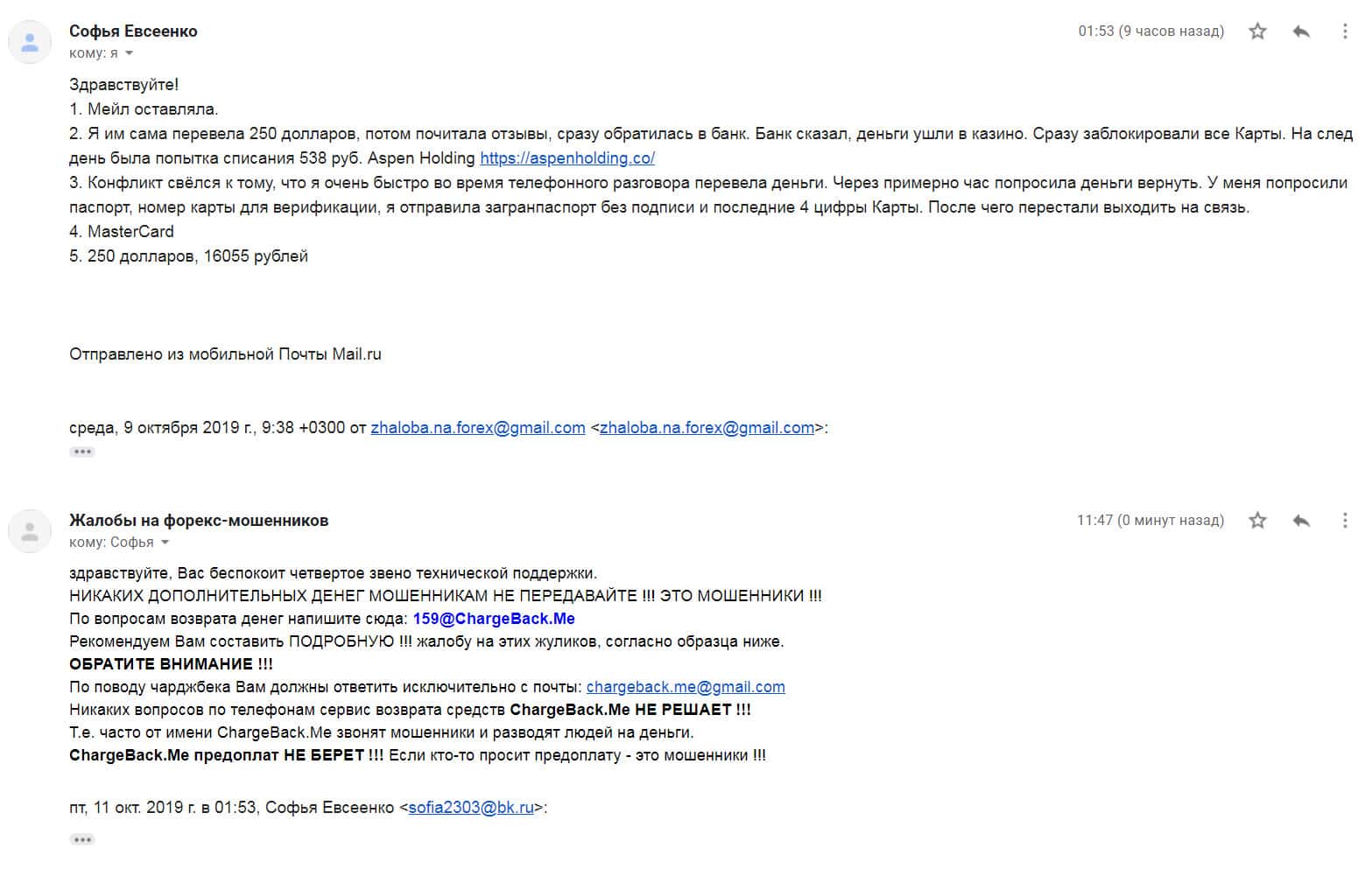Open more options for Софья Евсеенко's email

coord(1345,32)
